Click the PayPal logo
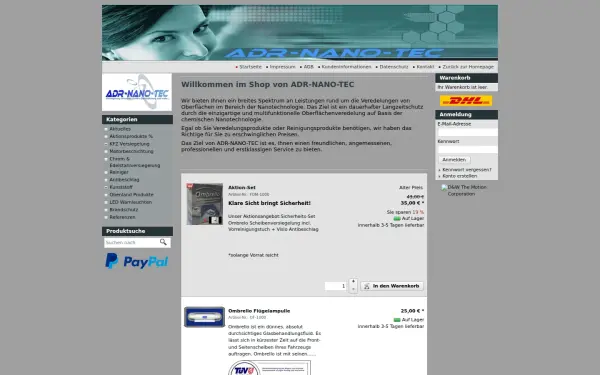The image size is (600, 375). coord(137,261)
